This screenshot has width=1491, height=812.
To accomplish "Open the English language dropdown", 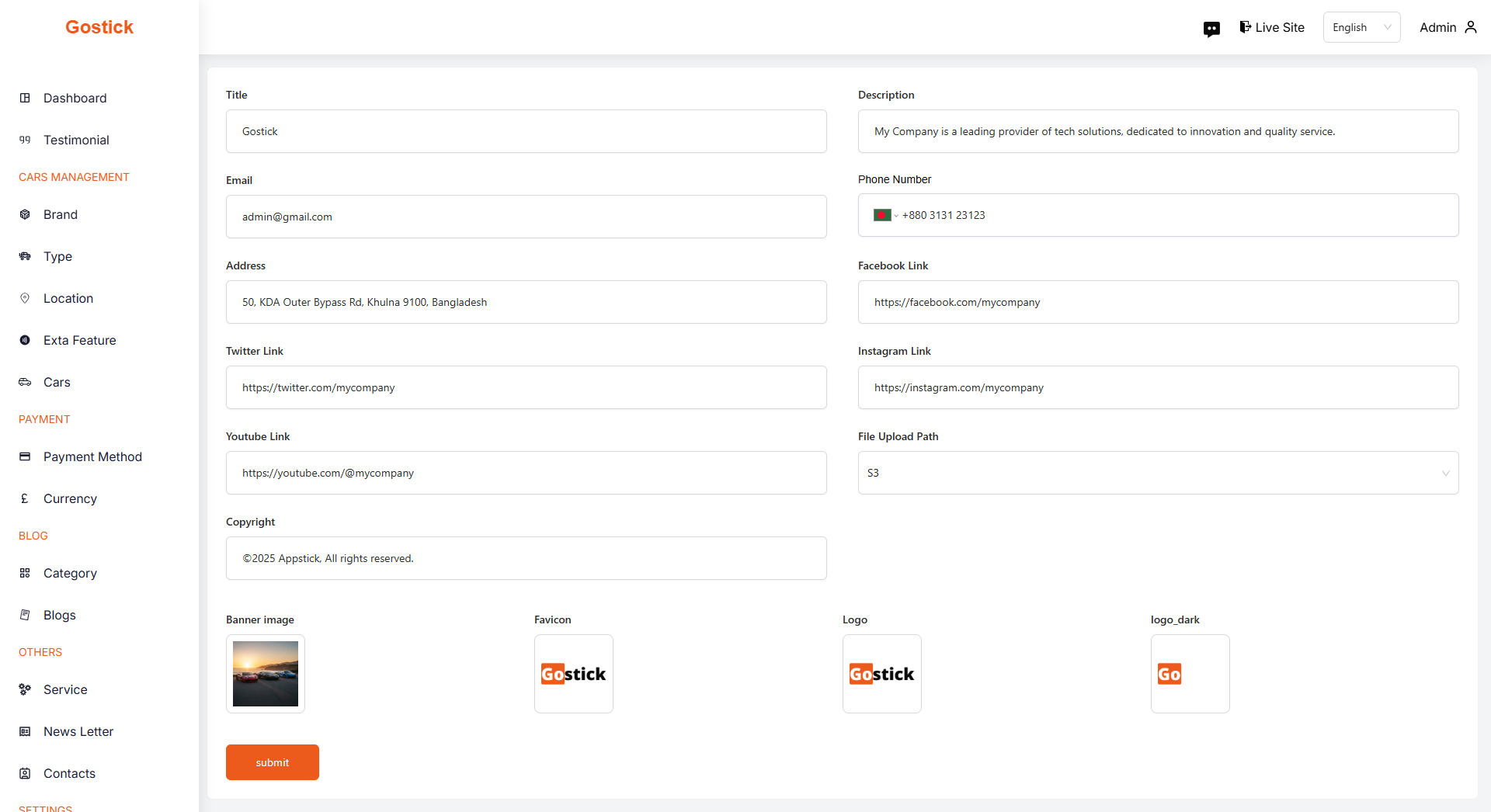I will [1361, 27].
